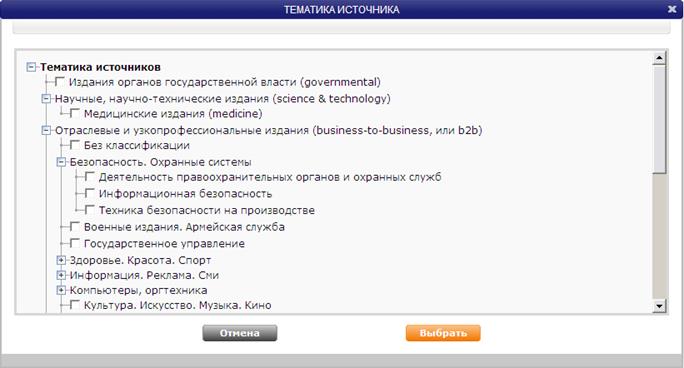Viewport: 684px width, 368px height.
Task: Click Государственное управление label text
Action: coord(164,243)
